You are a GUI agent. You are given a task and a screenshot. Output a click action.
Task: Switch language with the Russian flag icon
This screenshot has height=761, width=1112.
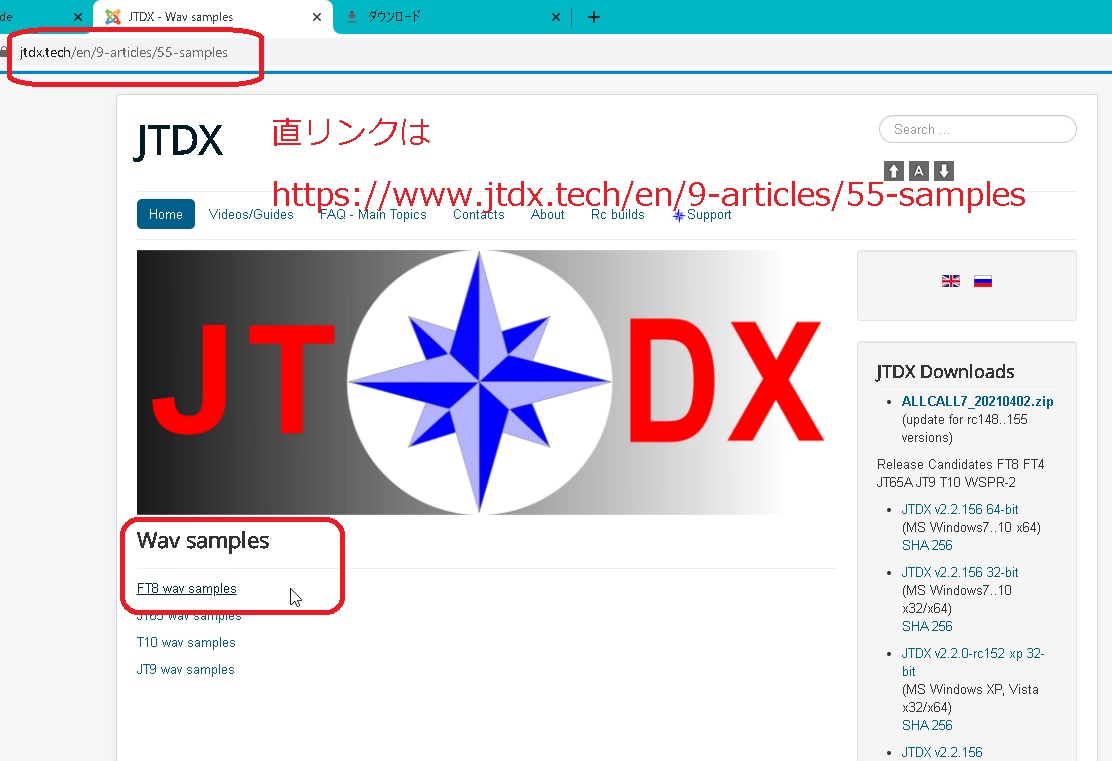tap(982, 281)
